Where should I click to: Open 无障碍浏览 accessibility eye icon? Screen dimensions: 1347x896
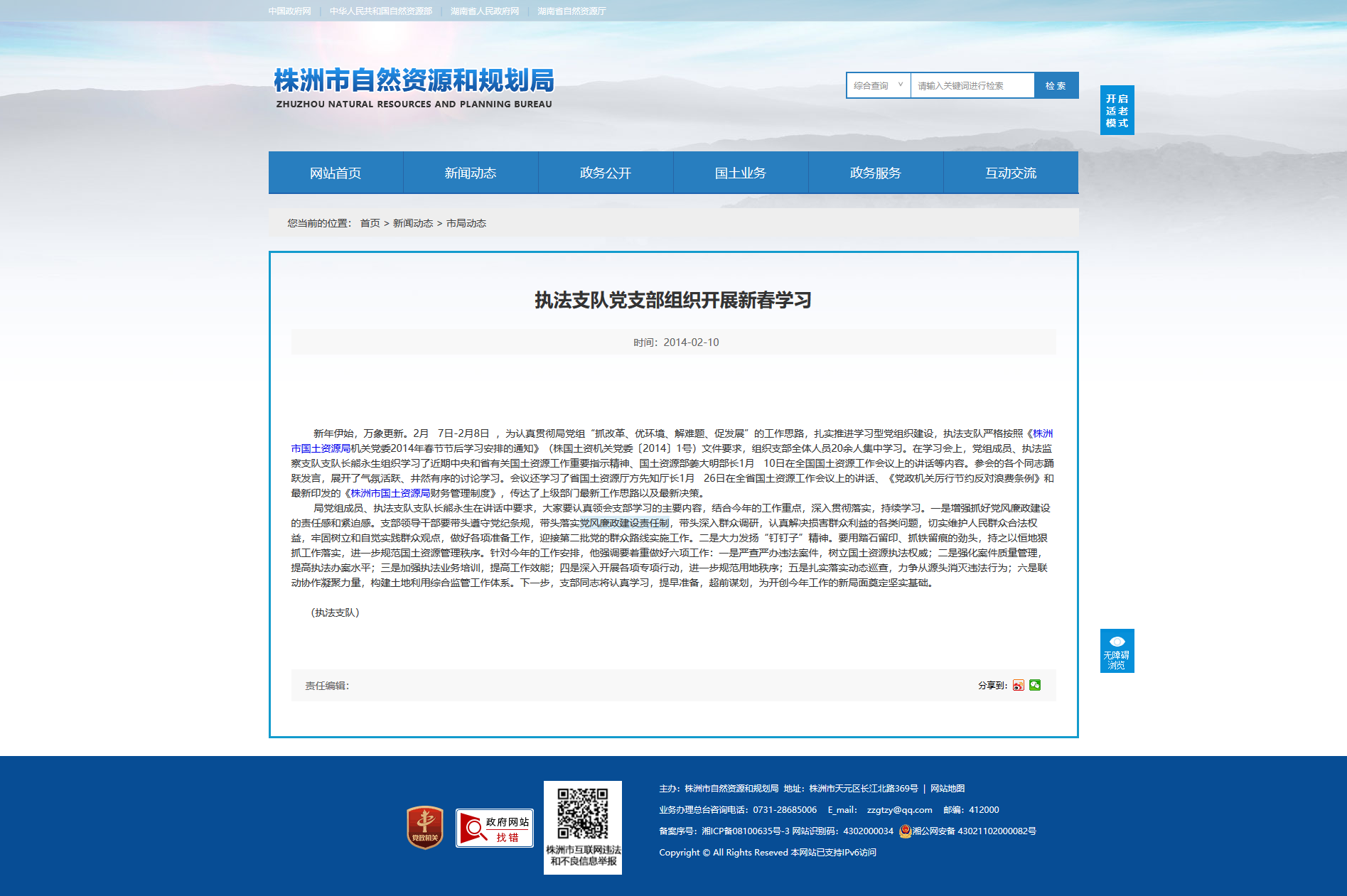tap(1117, 651)
